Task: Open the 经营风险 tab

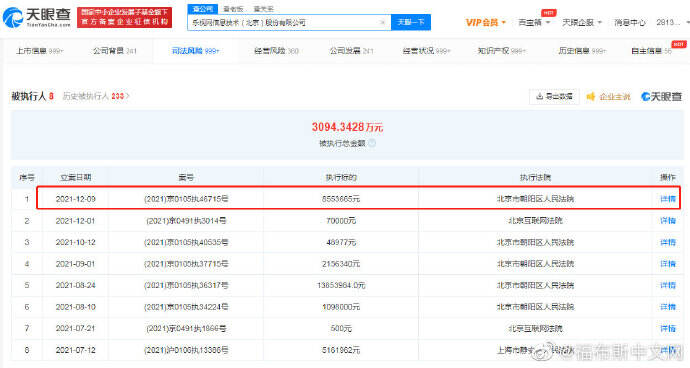Action: coord(276,51)
